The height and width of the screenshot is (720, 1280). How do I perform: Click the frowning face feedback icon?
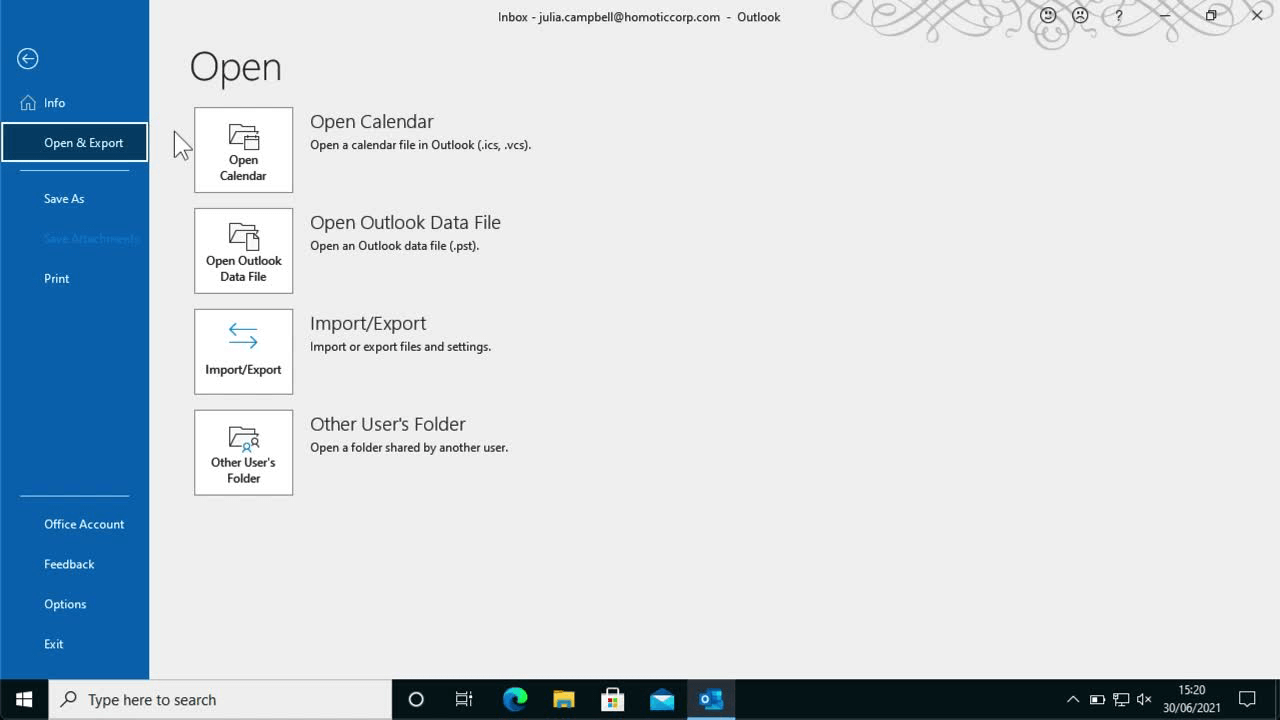tap(1080, 16)
